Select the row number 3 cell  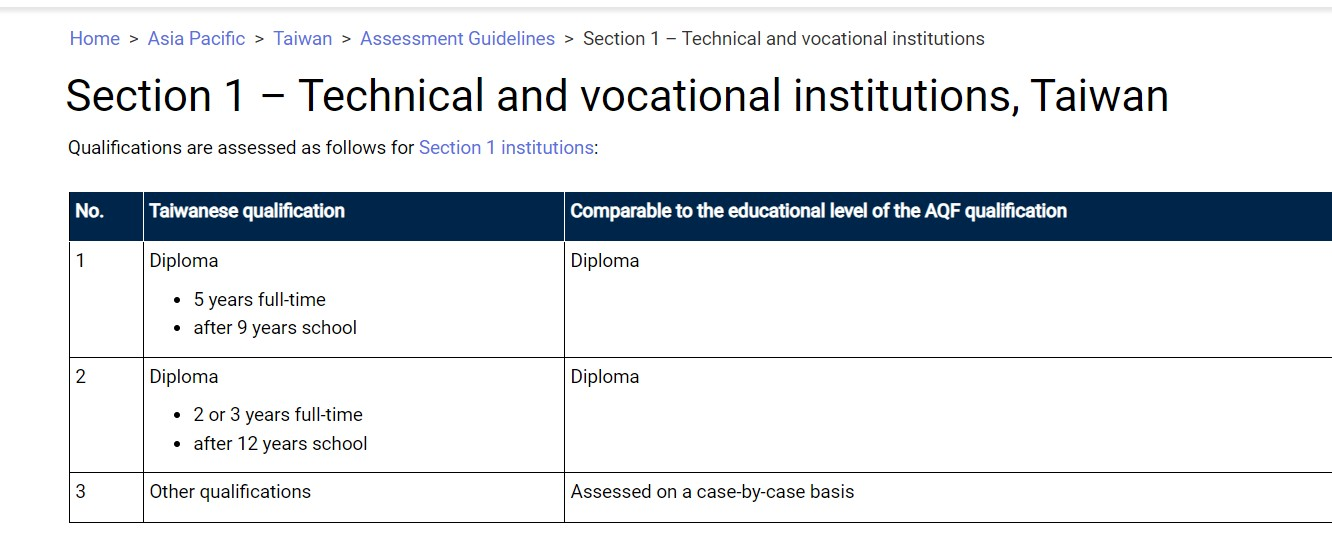coord(106,497)
